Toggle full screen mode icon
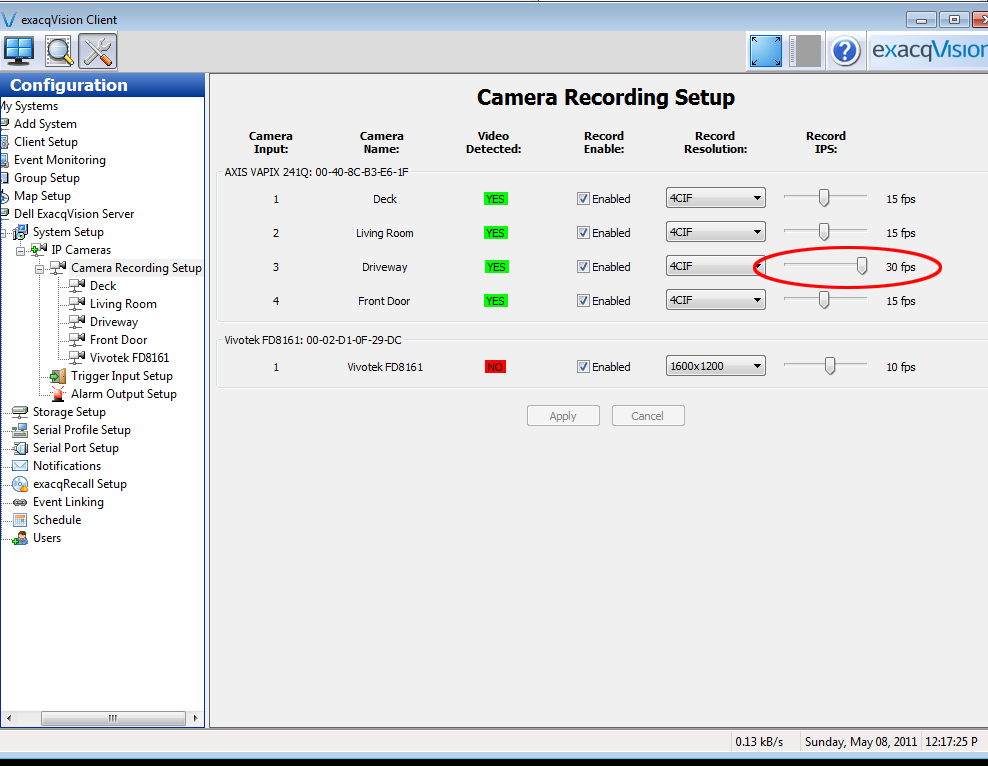 point(765,51)
